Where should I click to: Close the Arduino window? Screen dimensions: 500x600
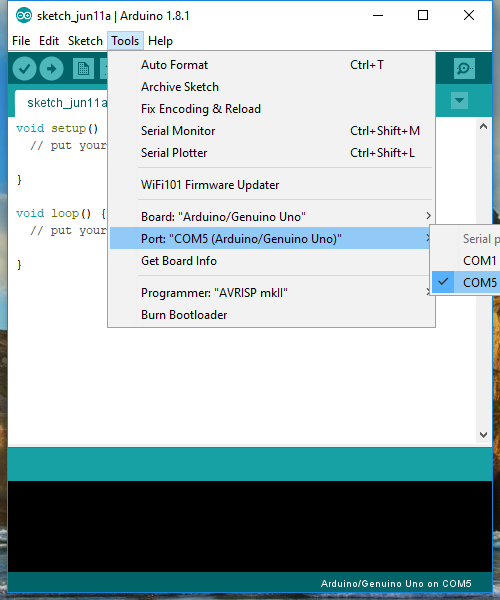coord(469,16)
